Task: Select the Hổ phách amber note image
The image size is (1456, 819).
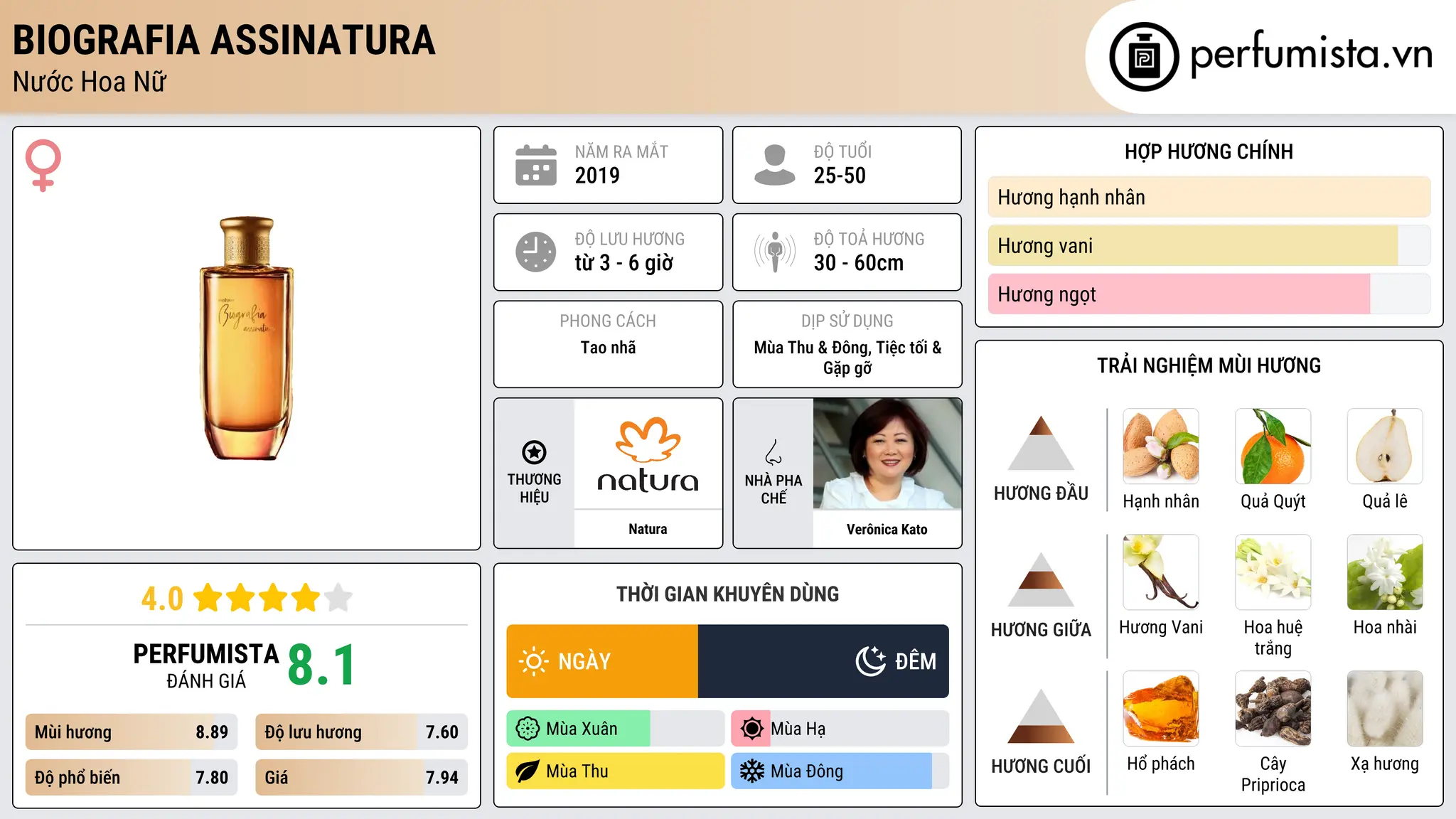Action: click(x=1161, y=709)
